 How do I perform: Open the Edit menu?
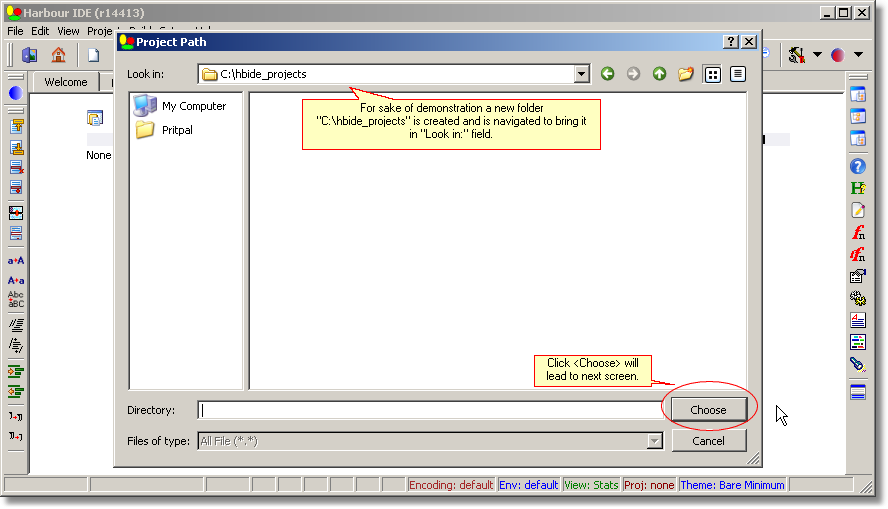coord(40,31)
